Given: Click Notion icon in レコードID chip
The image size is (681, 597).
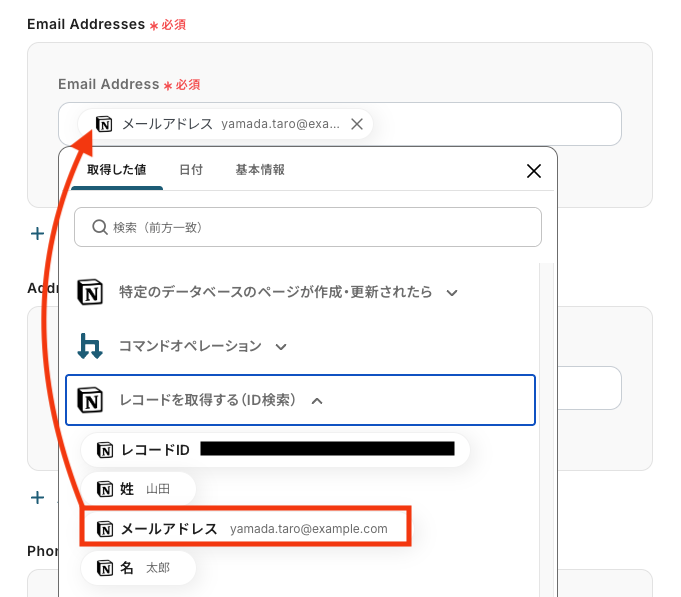Looking at the screenshot, I should point(105,450).
